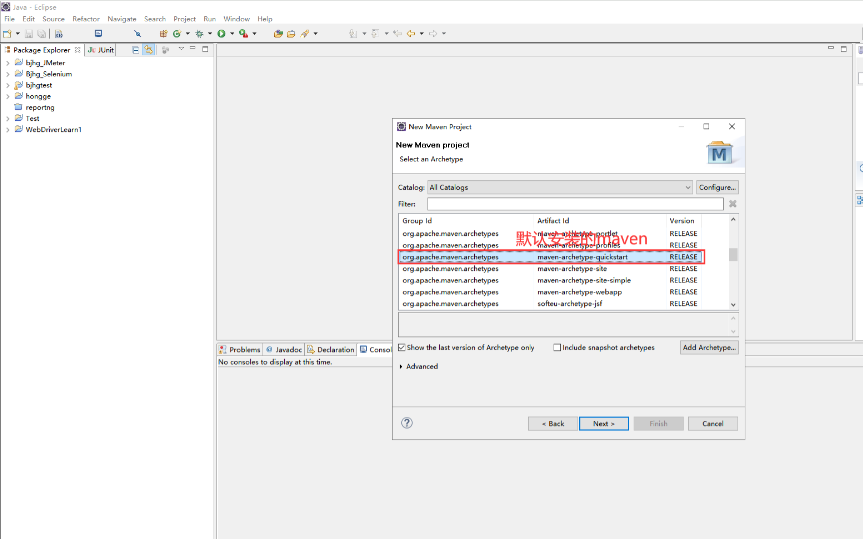
Task: Click the Back button
Action: (553, 423)
